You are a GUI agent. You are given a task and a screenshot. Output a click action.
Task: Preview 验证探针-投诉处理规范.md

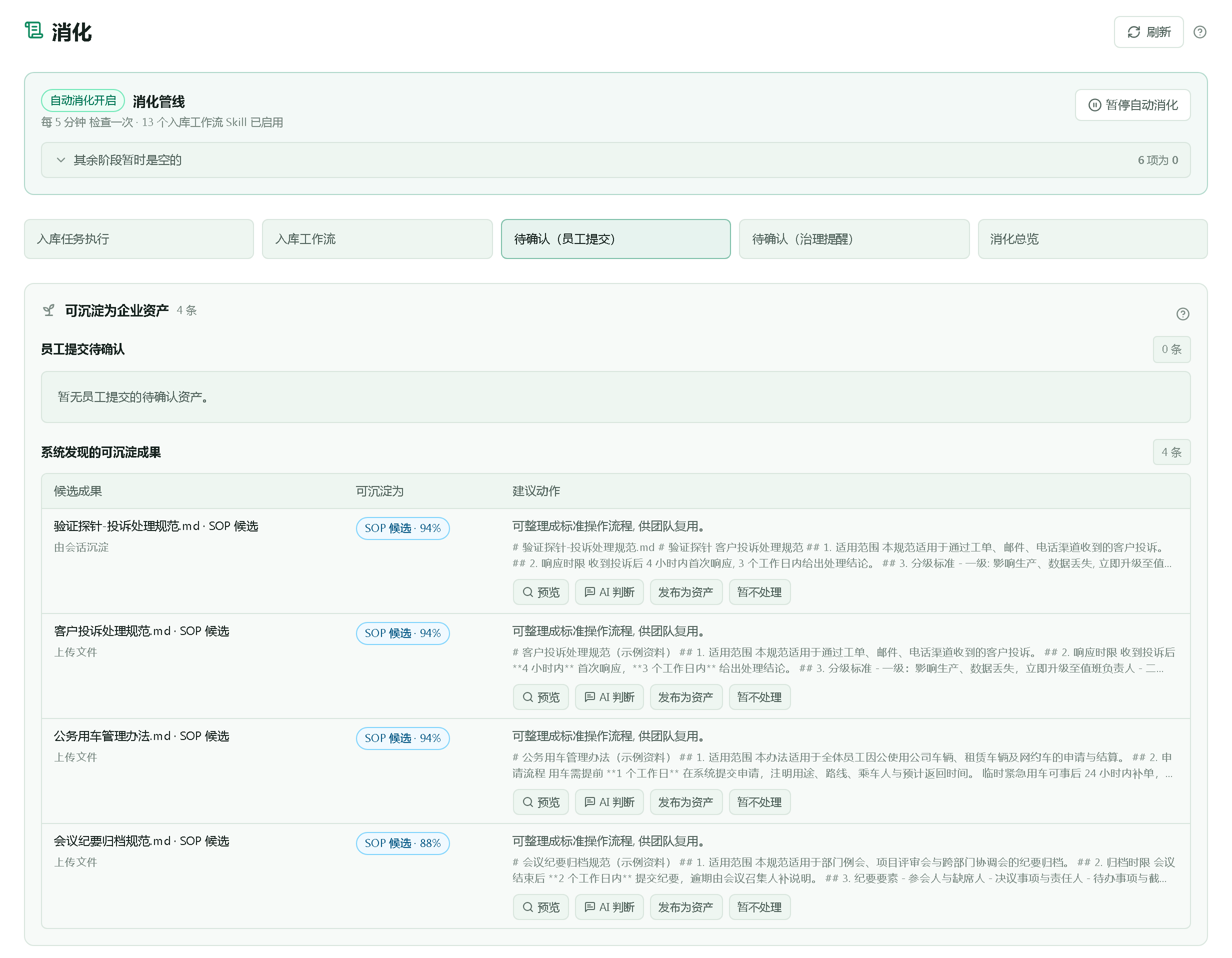tap(540, 592)
